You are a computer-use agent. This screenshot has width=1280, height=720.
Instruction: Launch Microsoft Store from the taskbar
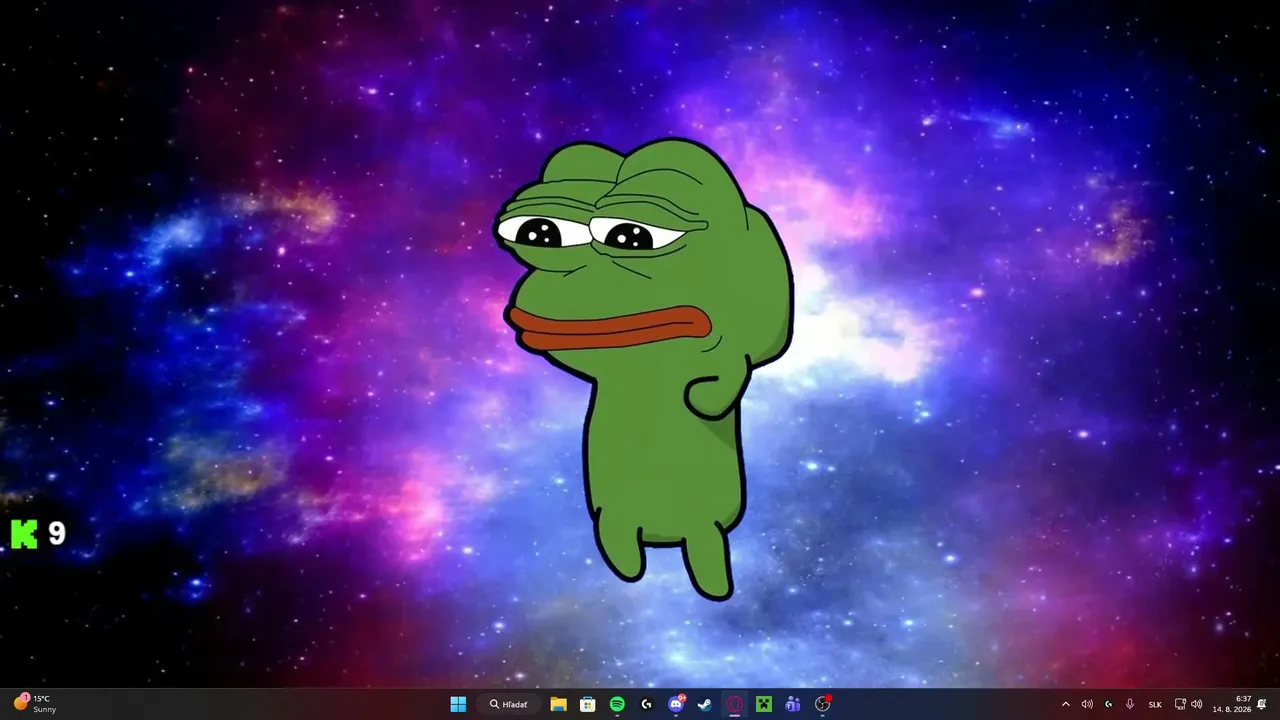tap(588, 704)
